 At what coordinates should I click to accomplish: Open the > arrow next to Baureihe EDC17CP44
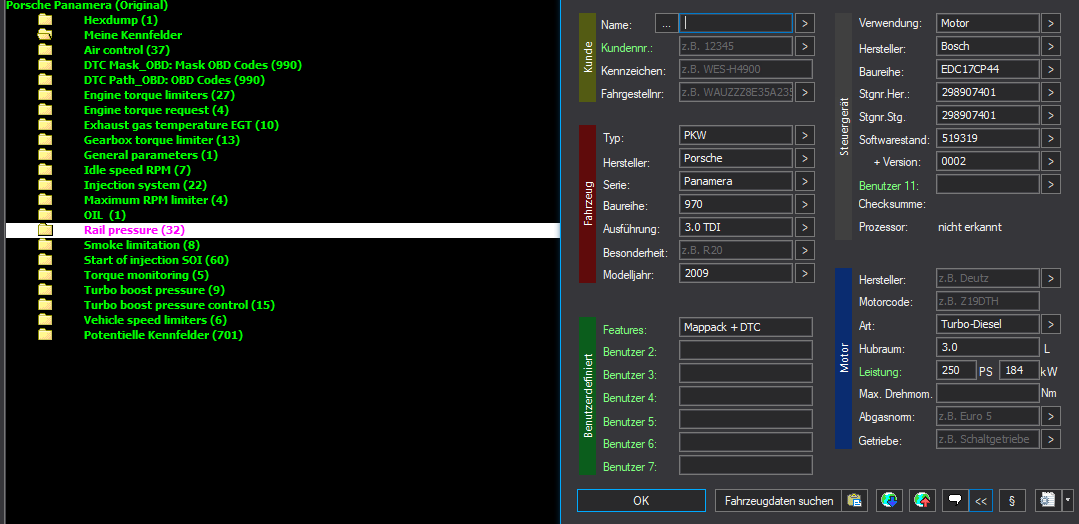1051,70
